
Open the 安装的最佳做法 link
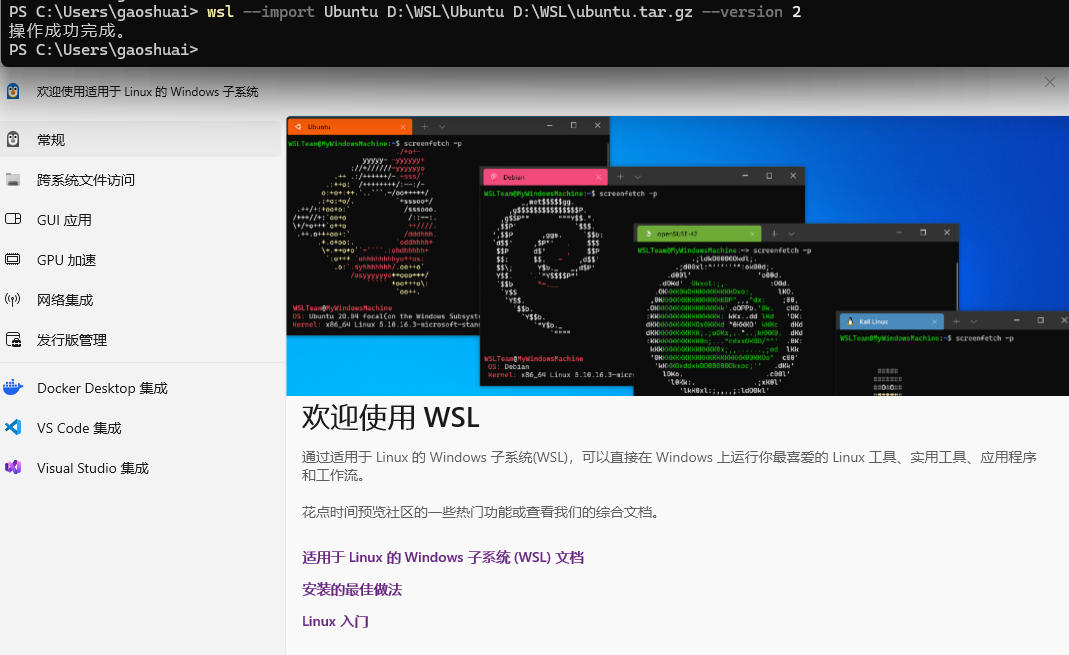tap(352, 590)
